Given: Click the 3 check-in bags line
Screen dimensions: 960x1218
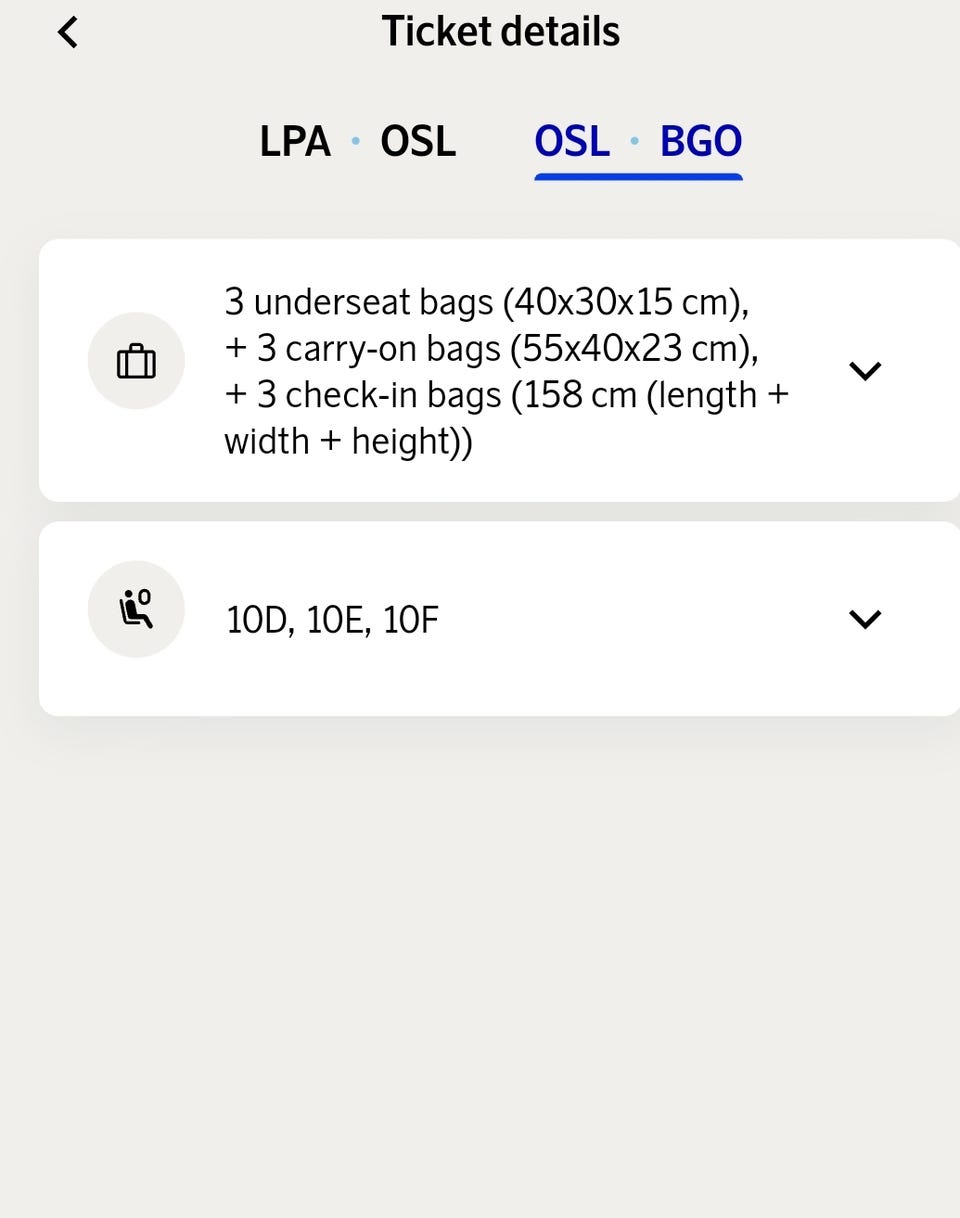Looking at the screenshot, I should tap(507, 395).
